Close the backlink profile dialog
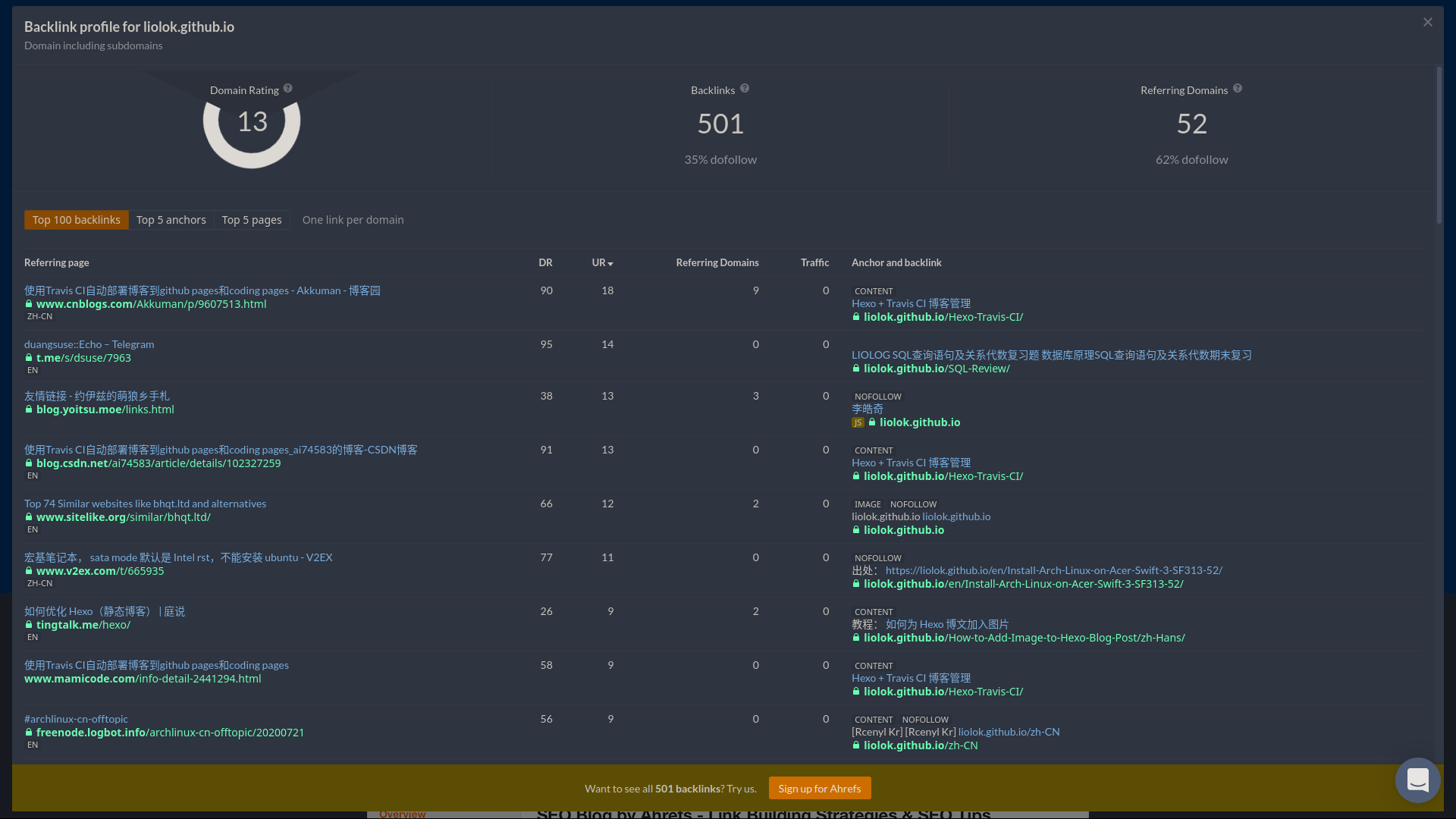Viewport: 1456px width, 819px height. [x=1428, y=22]
